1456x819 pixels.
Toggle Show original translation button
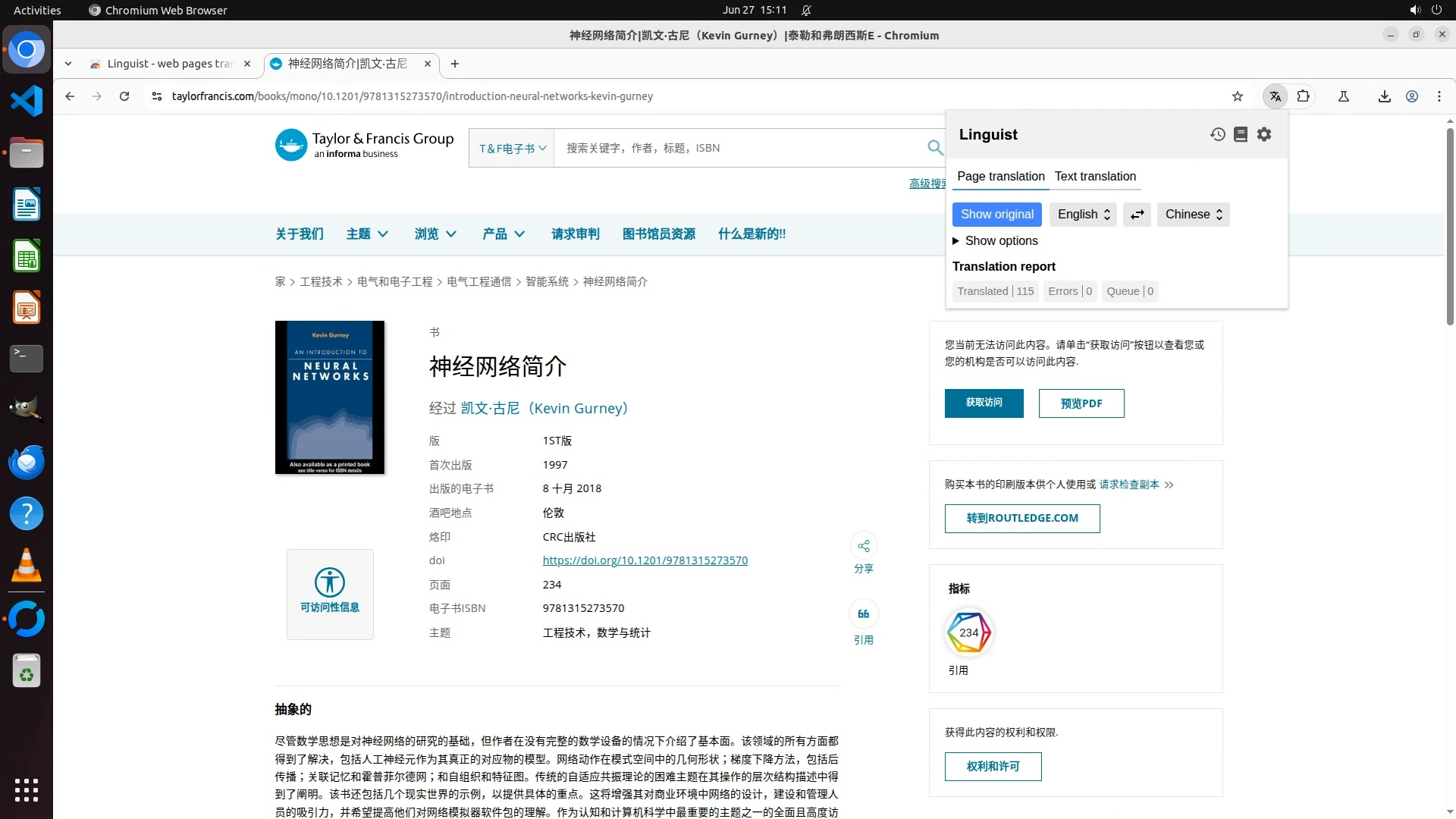[x=996, y=215]
